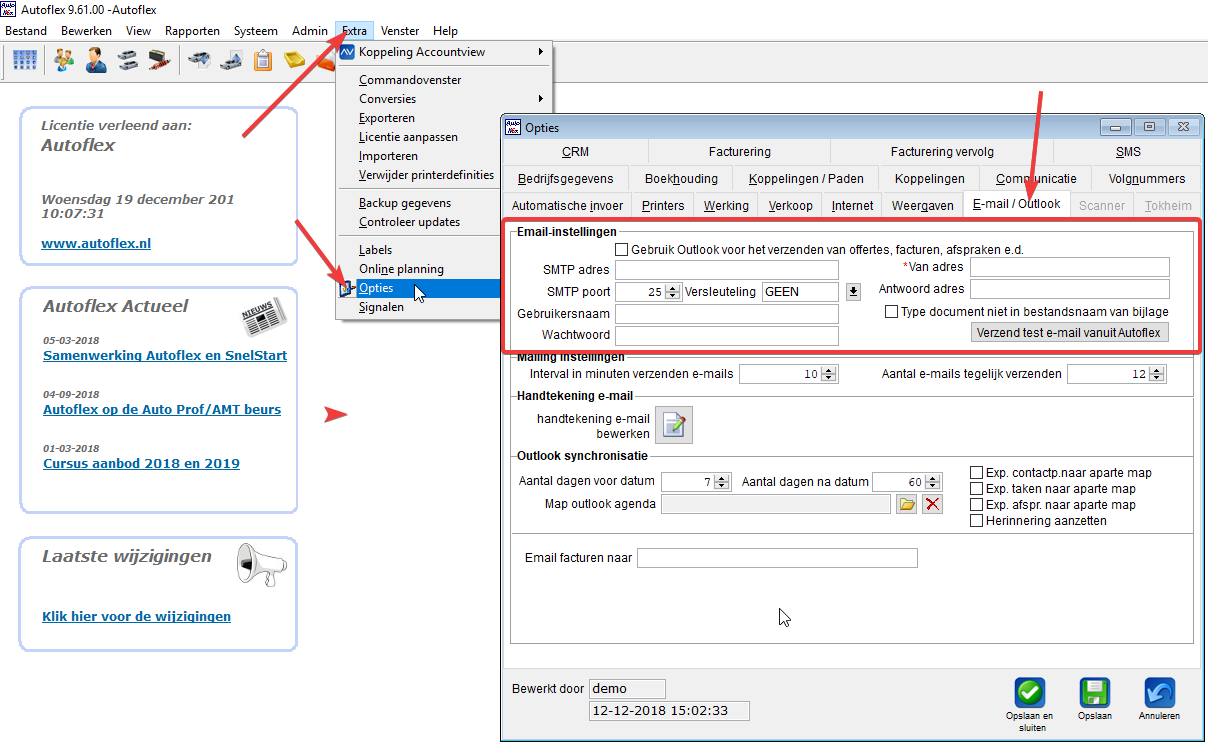This screenshot has width=1208, height=743.
Task: Switch to the Bedrijfsgegevens tab
Action: click(x=566, y=179)
